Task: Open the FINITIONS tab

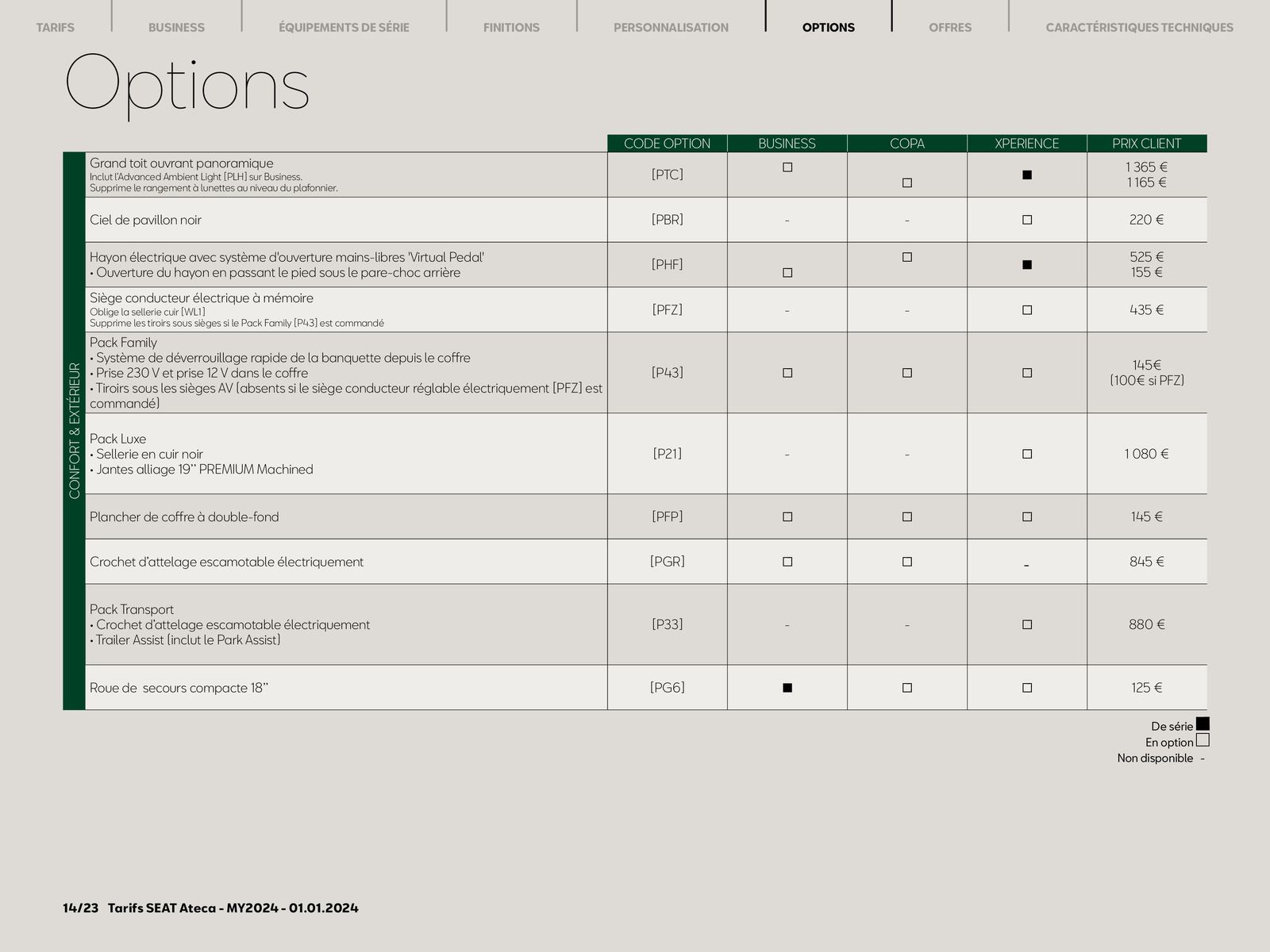Action: coord(511,27)
